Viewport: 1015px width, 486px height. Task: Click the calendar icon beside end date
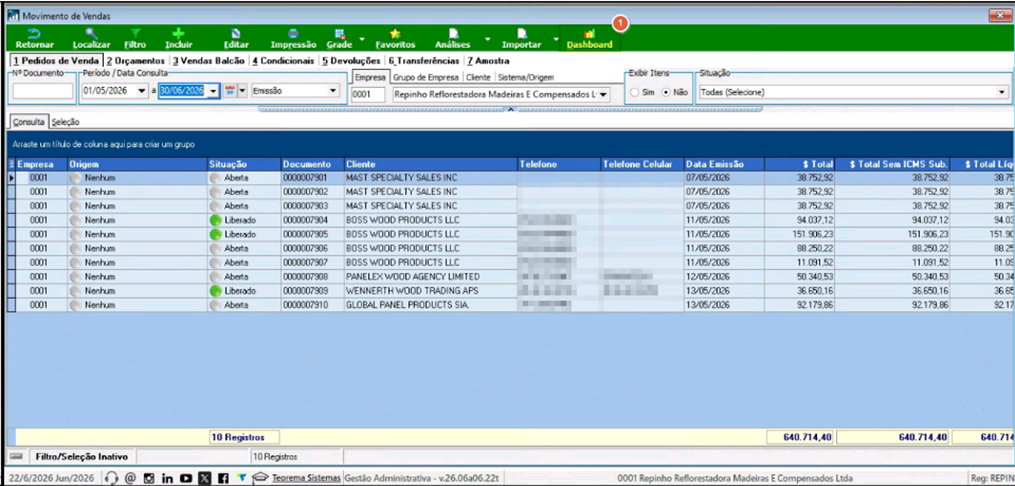tap(230, 91)
